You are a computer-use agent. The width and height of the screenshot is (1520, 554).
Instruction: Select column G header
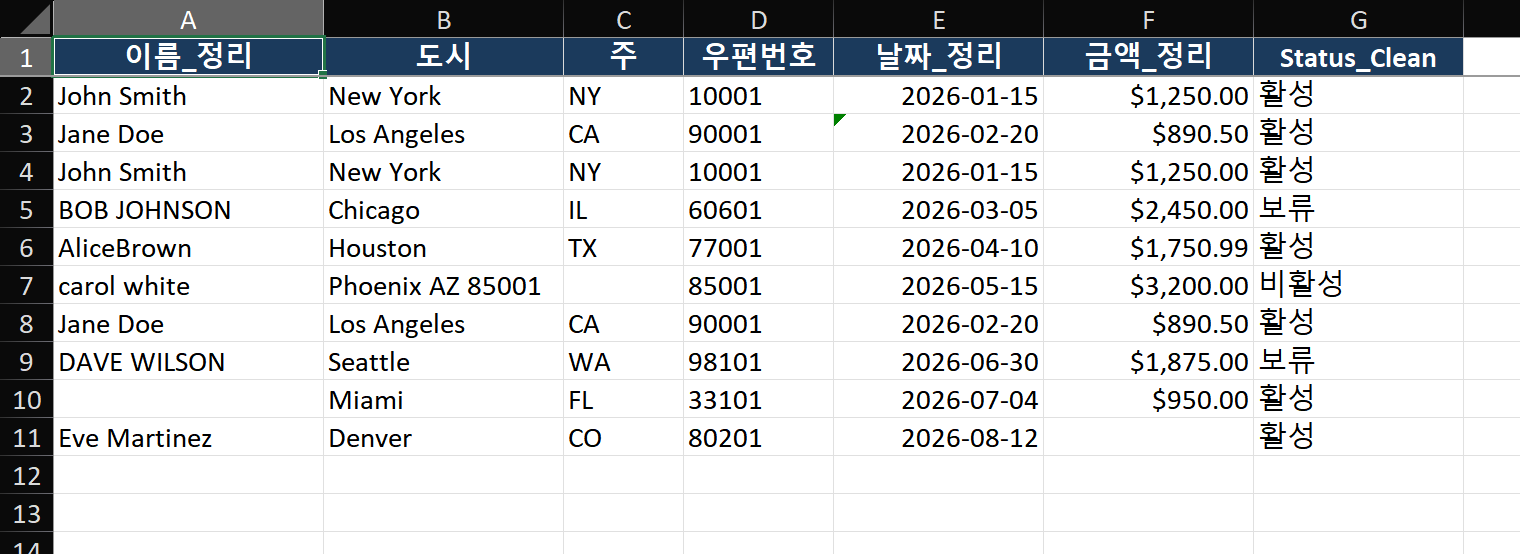click(x=1359, y=19)
